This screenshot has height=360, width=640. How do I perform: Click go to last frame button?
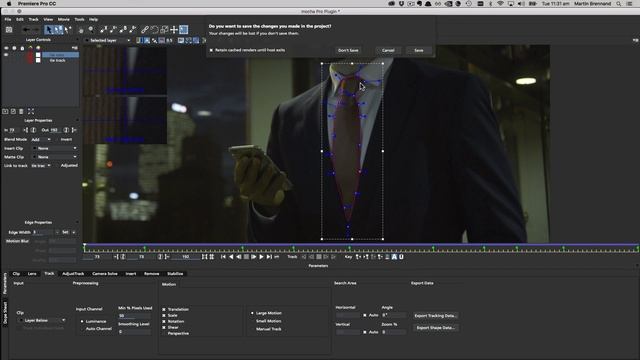(x=269, y=257)
